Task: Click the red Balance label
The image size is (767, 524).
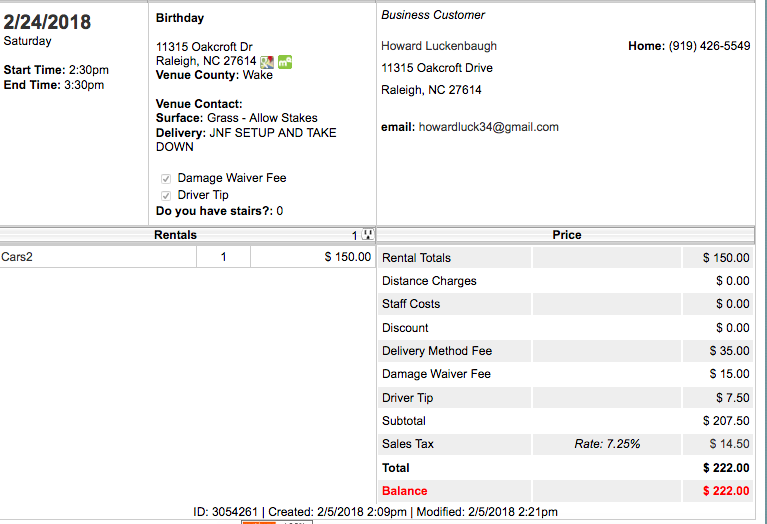Action: pyautogui.click(x=404, y=491)
